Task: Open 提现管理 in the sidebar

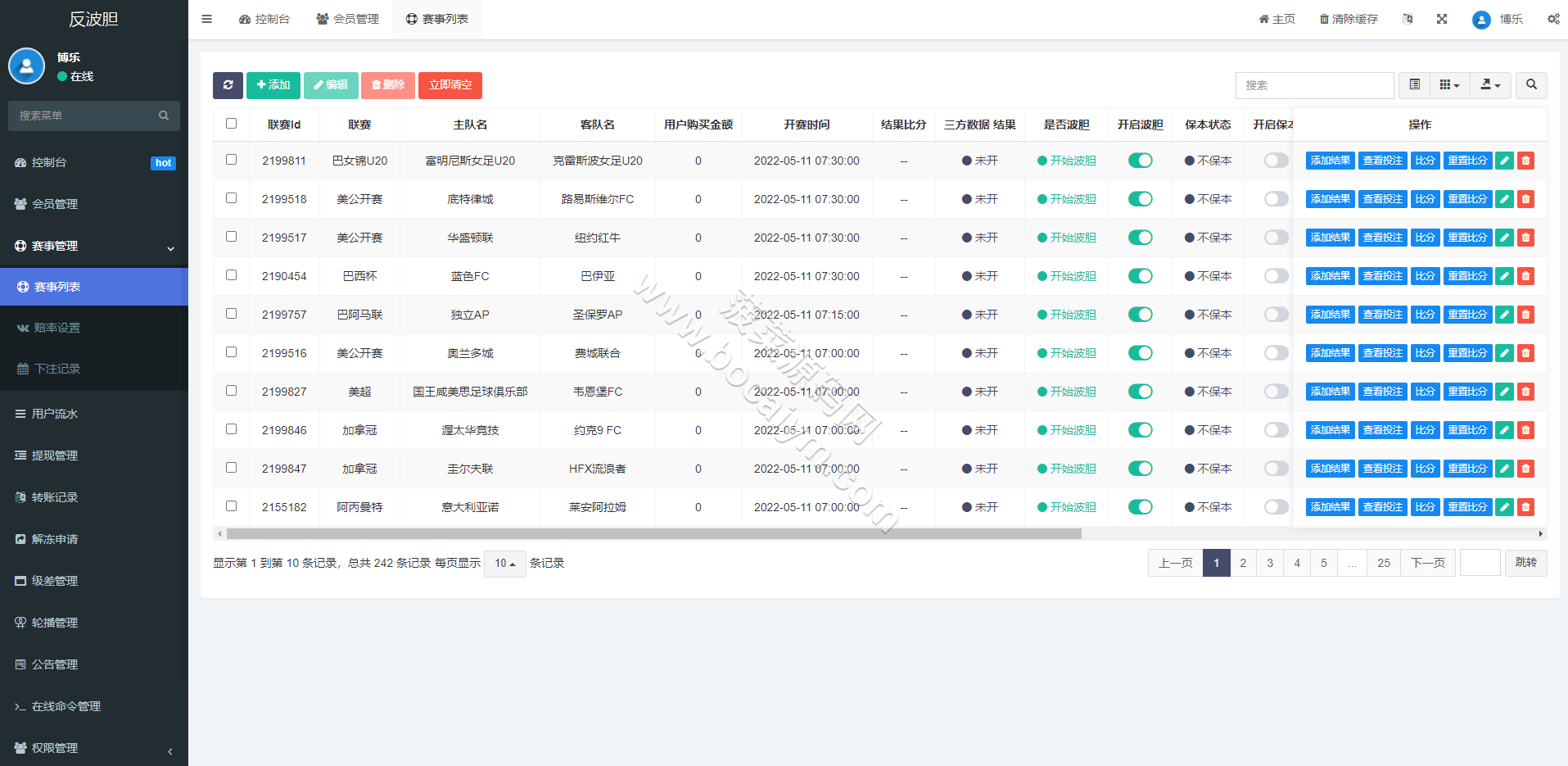Action: (x=94, y=456)
